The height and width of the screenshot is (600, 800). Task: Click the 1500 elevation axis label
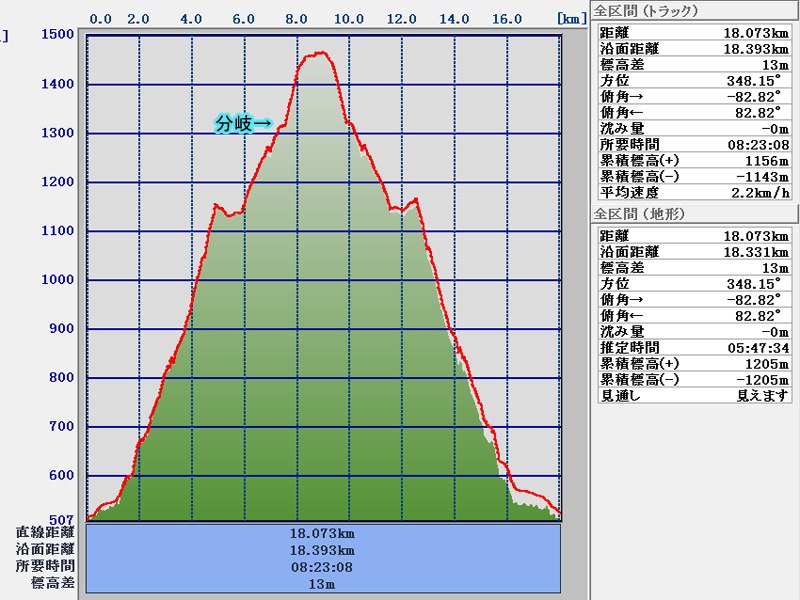(59, 34)
